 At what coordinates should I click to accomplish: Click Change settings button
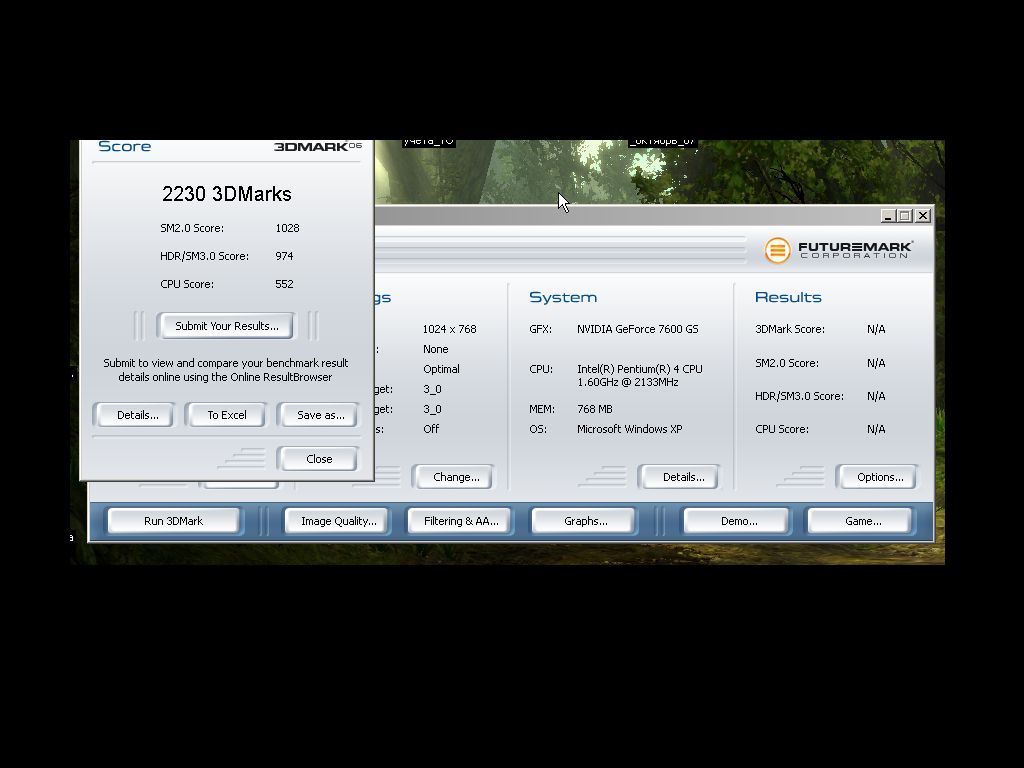pyautogui.click(x=454, y=477)
